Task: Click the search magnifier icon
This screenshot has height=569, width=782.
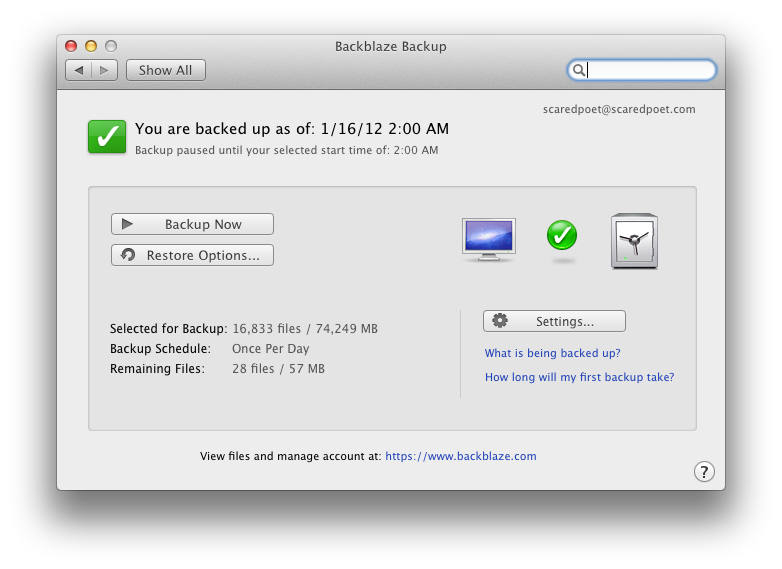Action: 578,70
